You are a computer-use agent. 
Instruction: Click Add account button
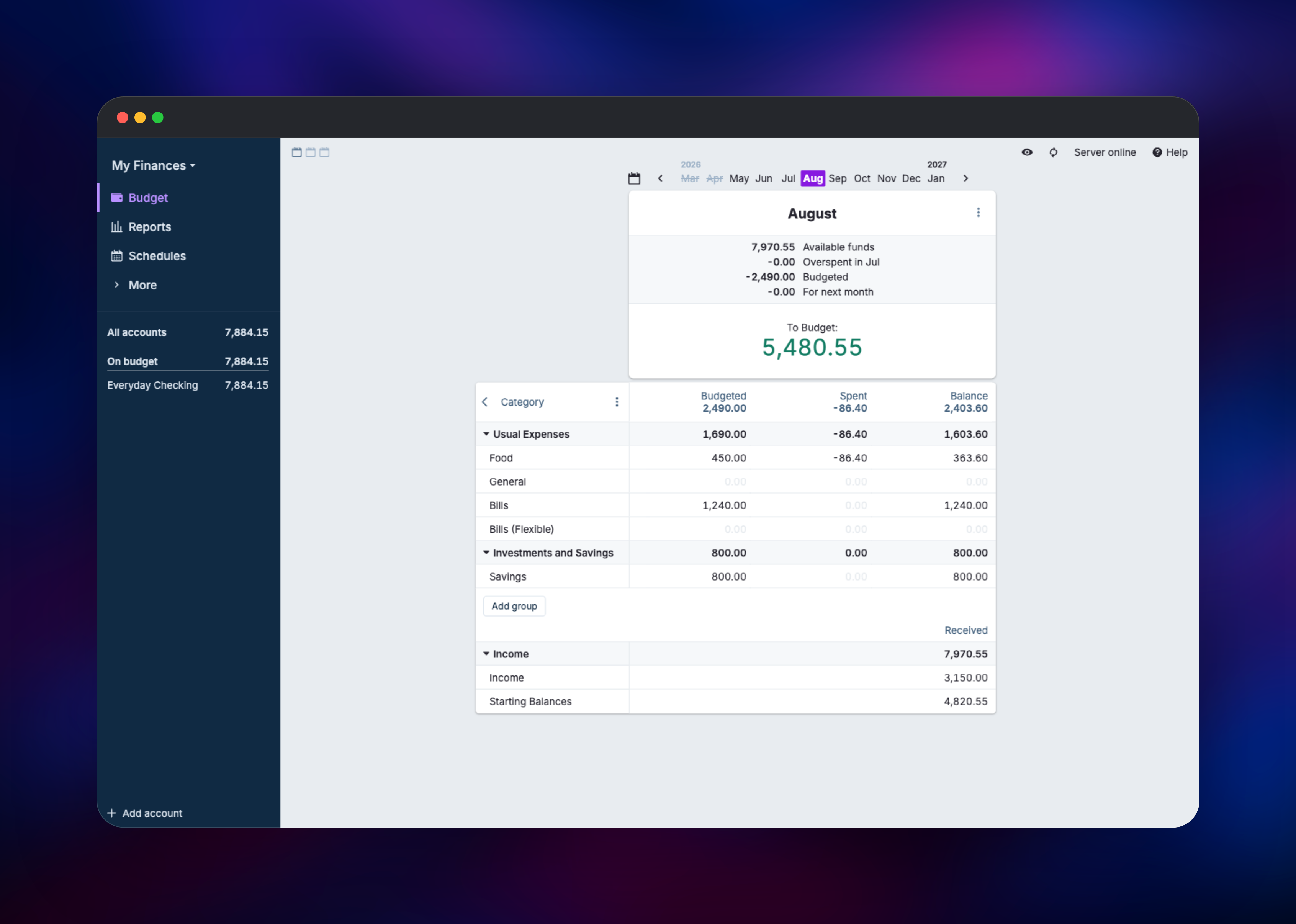145,813
